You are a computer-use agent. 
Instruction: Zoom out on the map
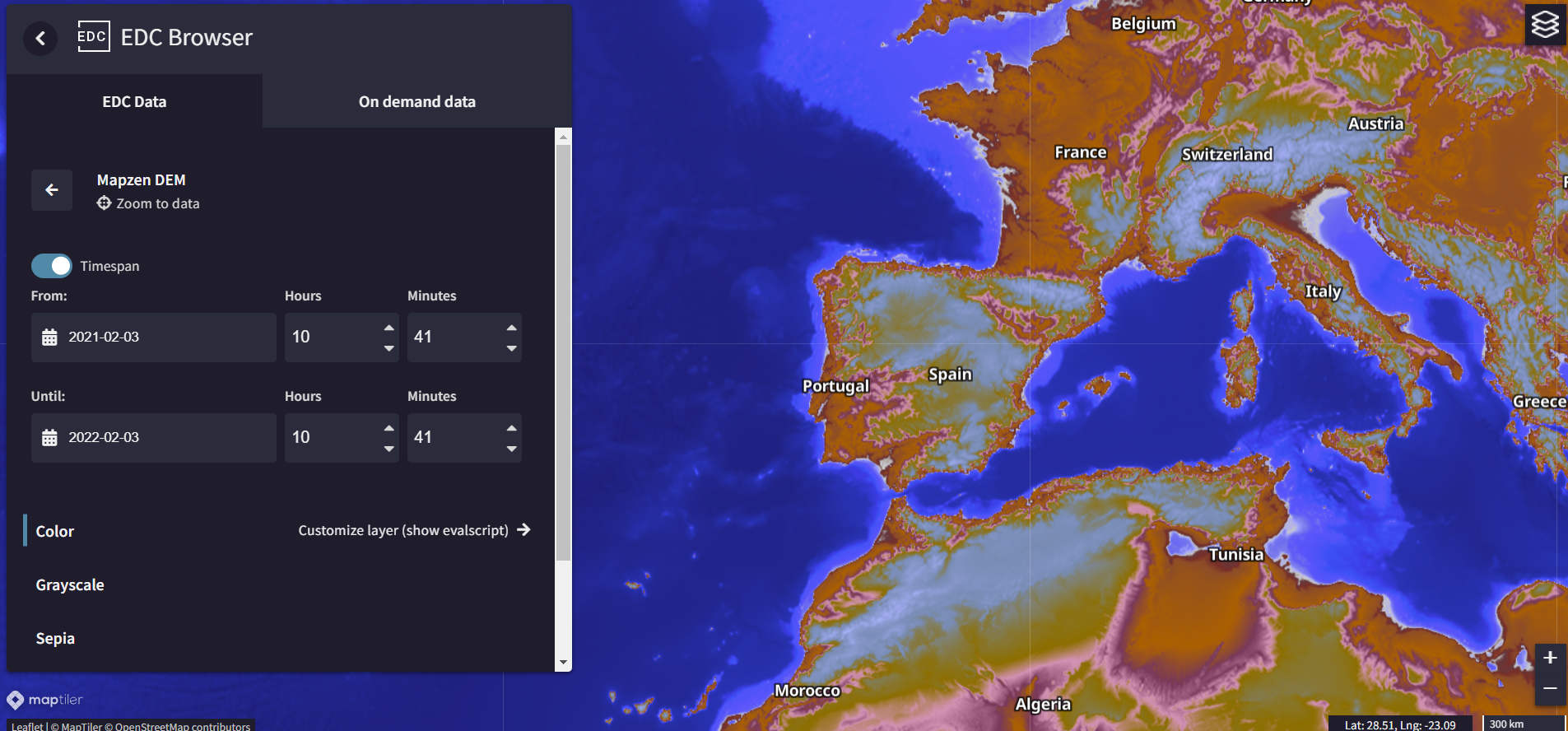pos(1550,688)
